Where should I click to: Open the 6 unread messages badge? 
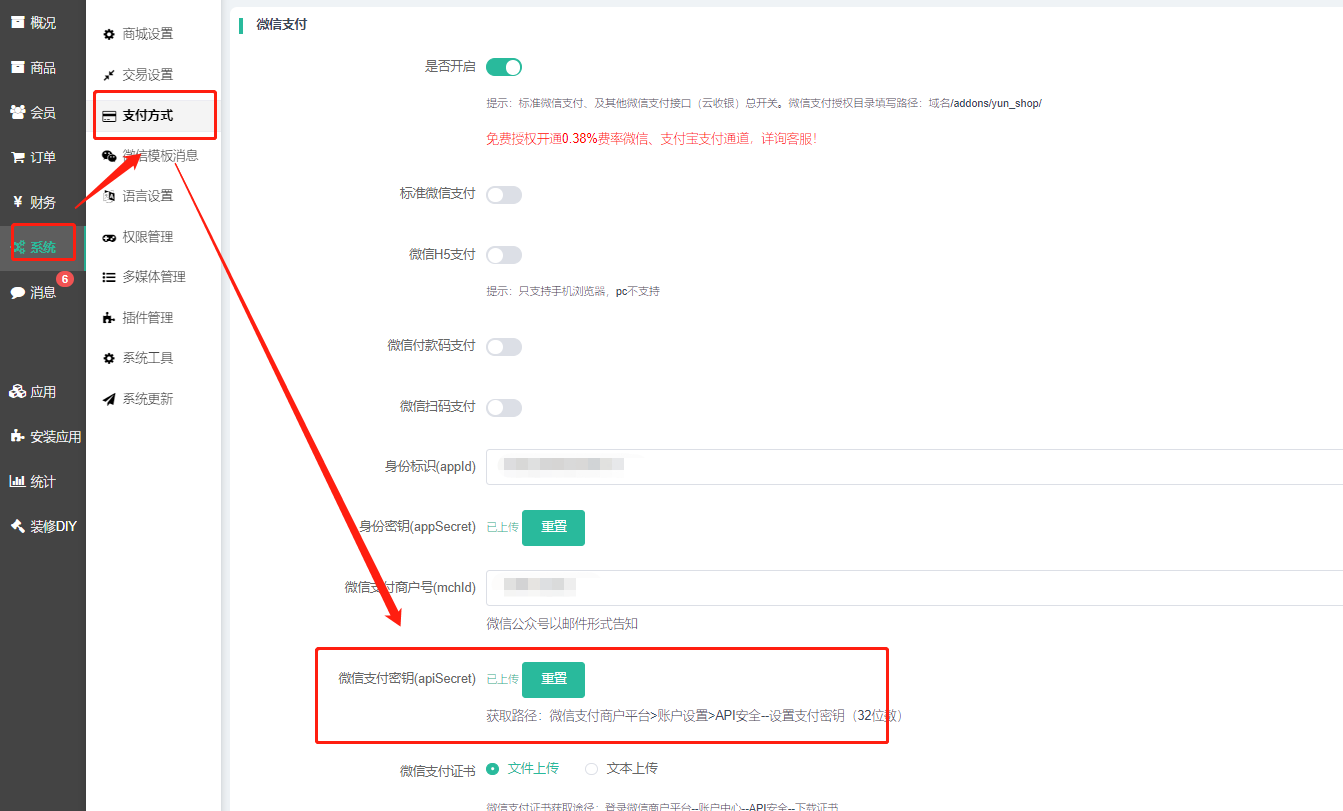coord(65,279)
